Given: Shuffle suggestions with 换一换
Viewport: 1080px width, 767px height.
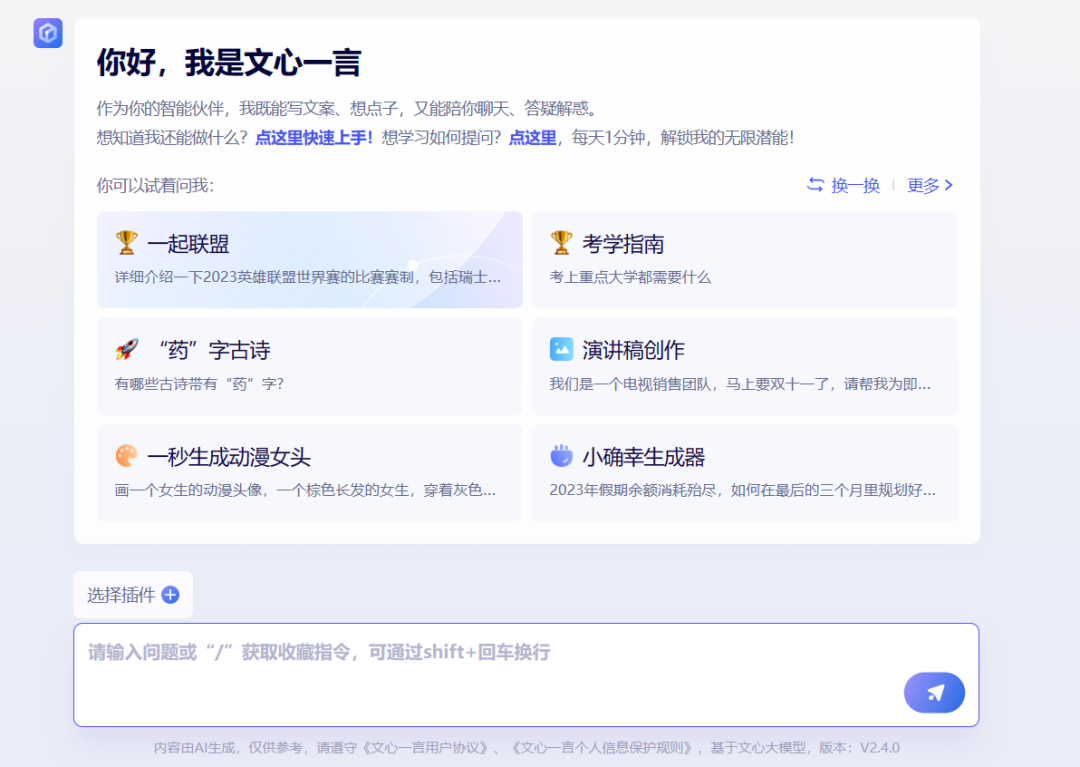Looking at the screenshot, I should (x=844, y=185).
